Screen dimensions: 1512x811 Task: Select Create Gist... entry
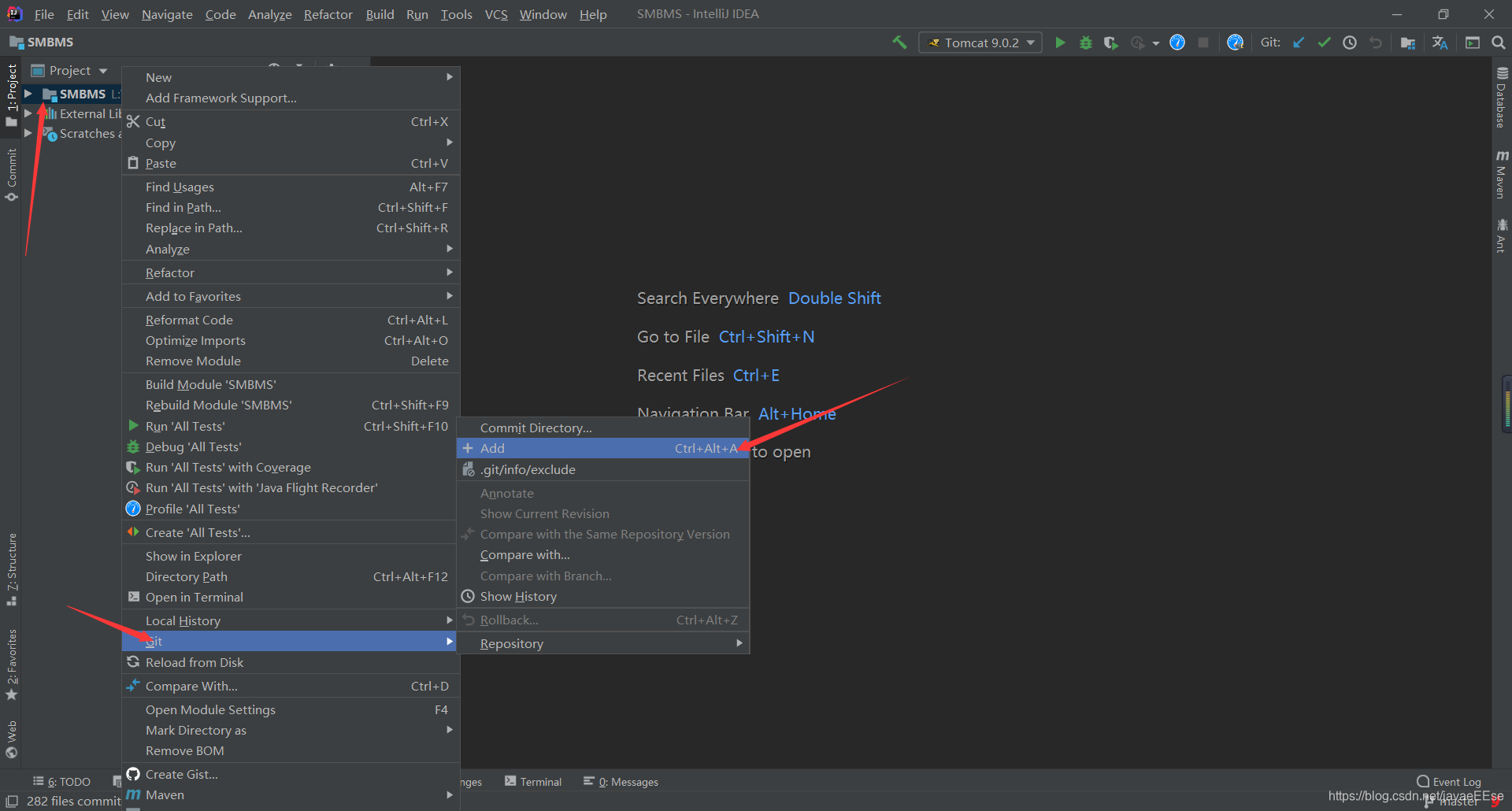pos(291,774)
